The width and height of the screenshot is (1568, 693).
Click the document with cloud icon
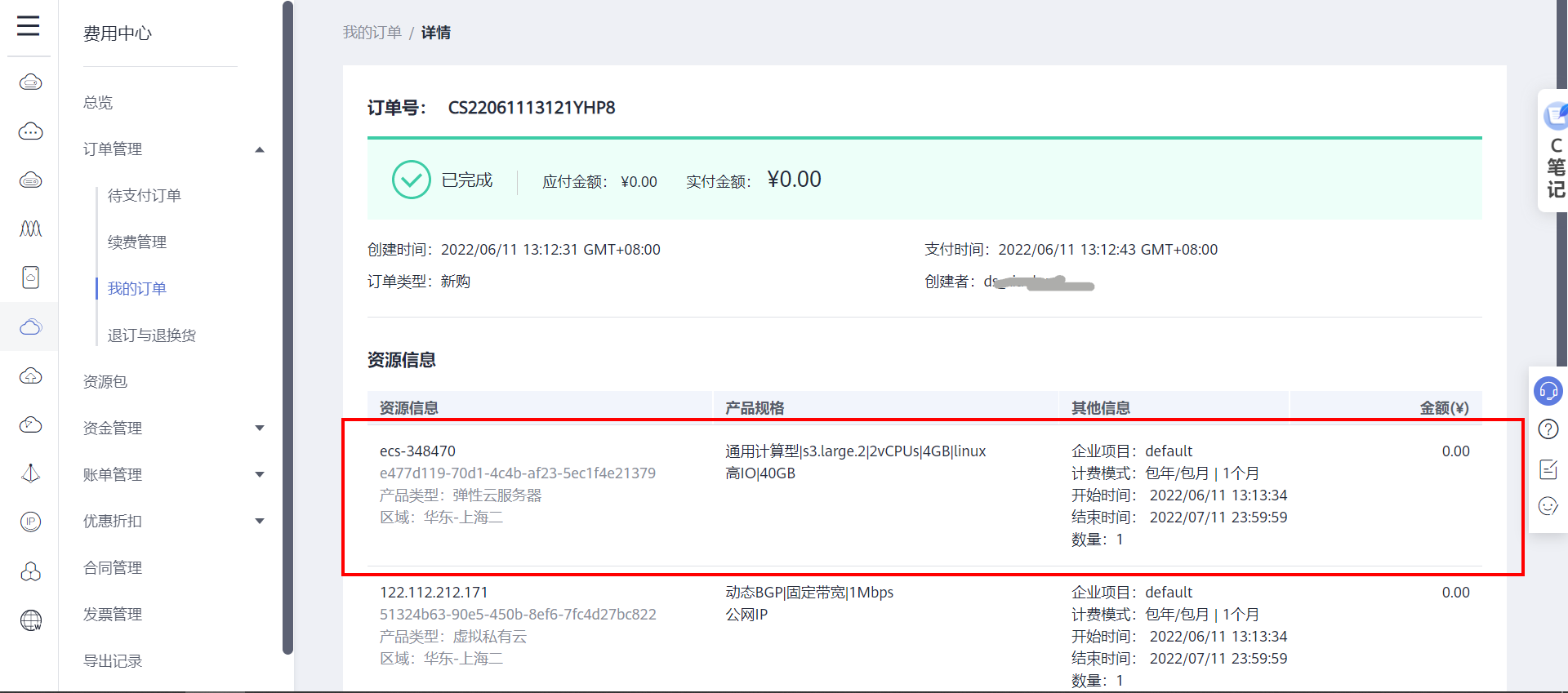[x=30, y=278]
